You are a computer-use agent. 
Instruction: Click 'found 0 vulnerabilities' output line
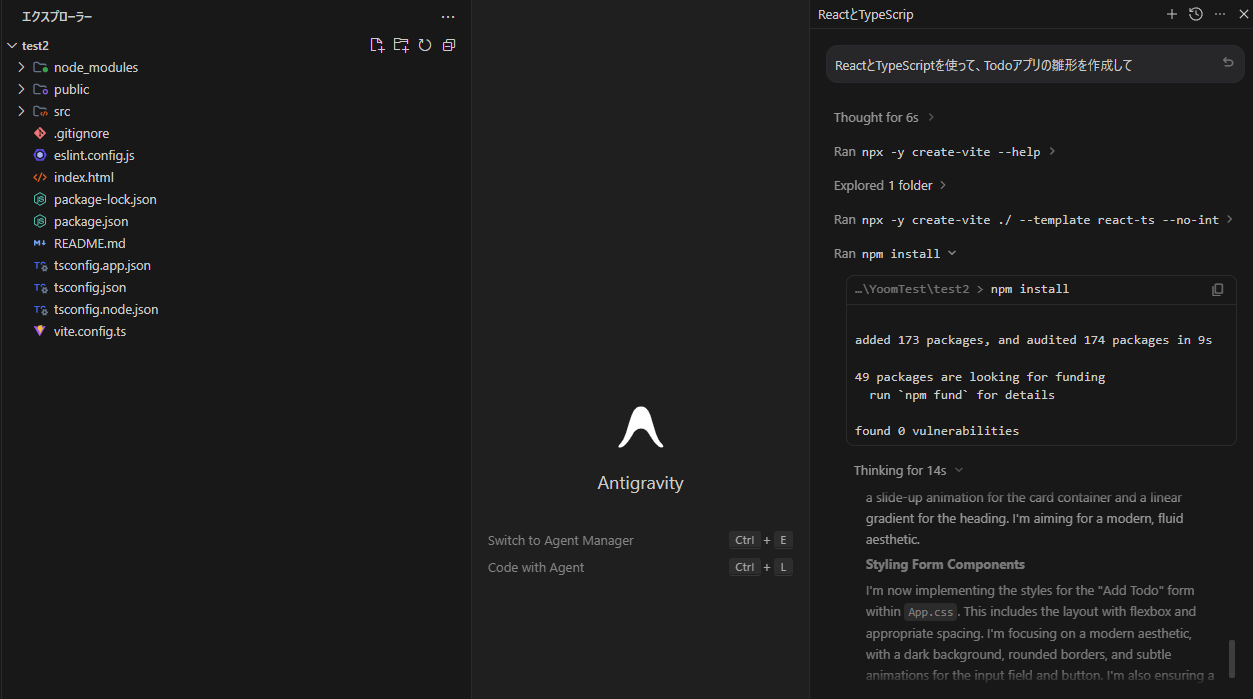[937, 431]
